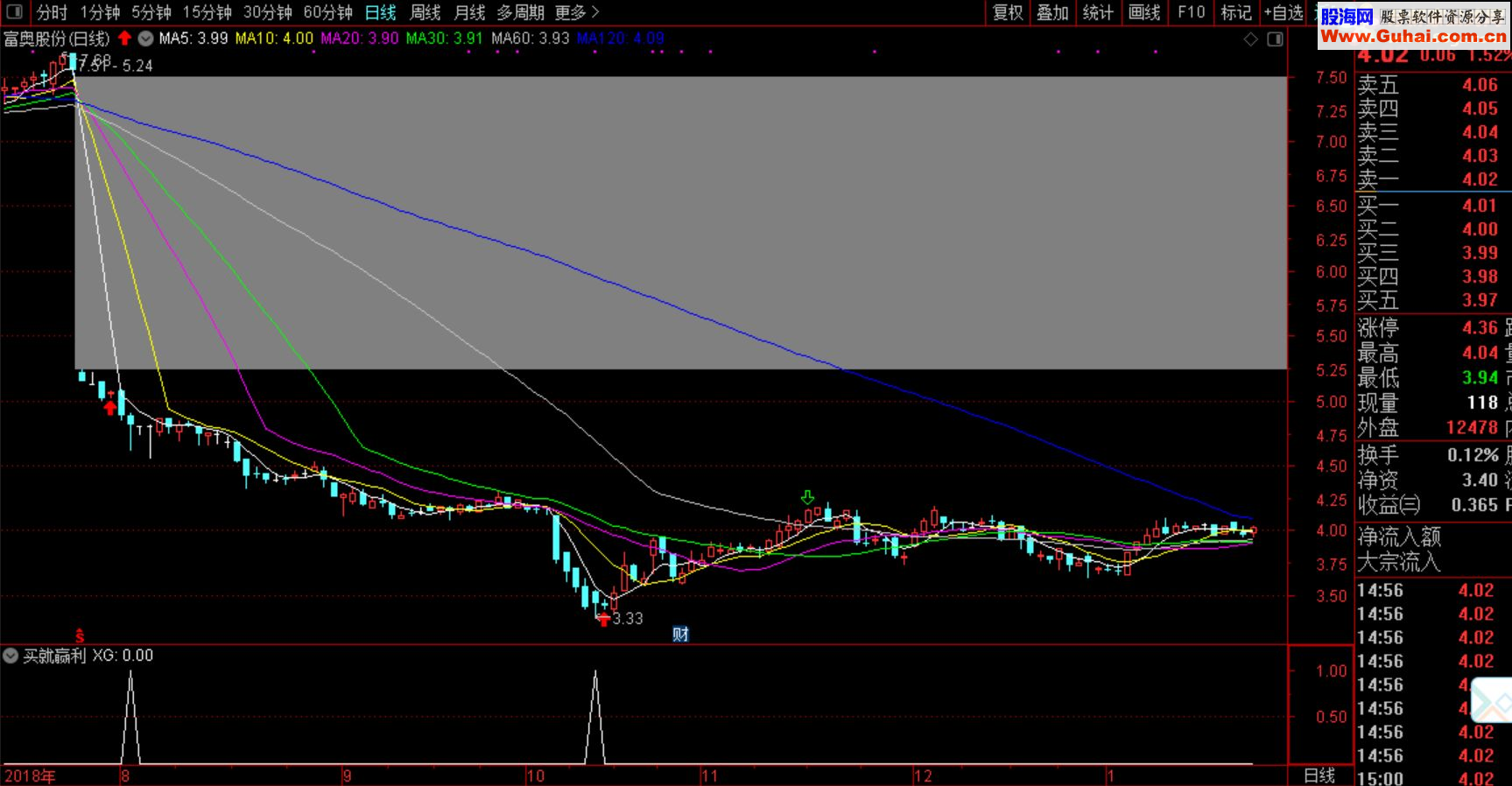Click the green MA30: 3.91 label

pos(444,39)
